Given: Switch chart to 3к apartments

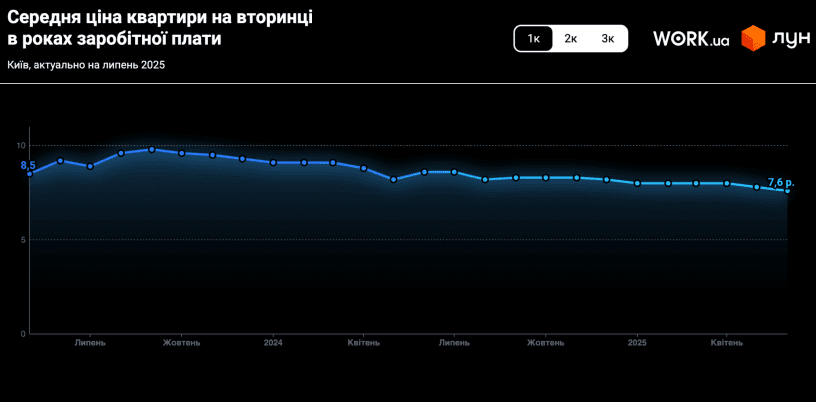Looking at the screenshot, I should (608, 38).
